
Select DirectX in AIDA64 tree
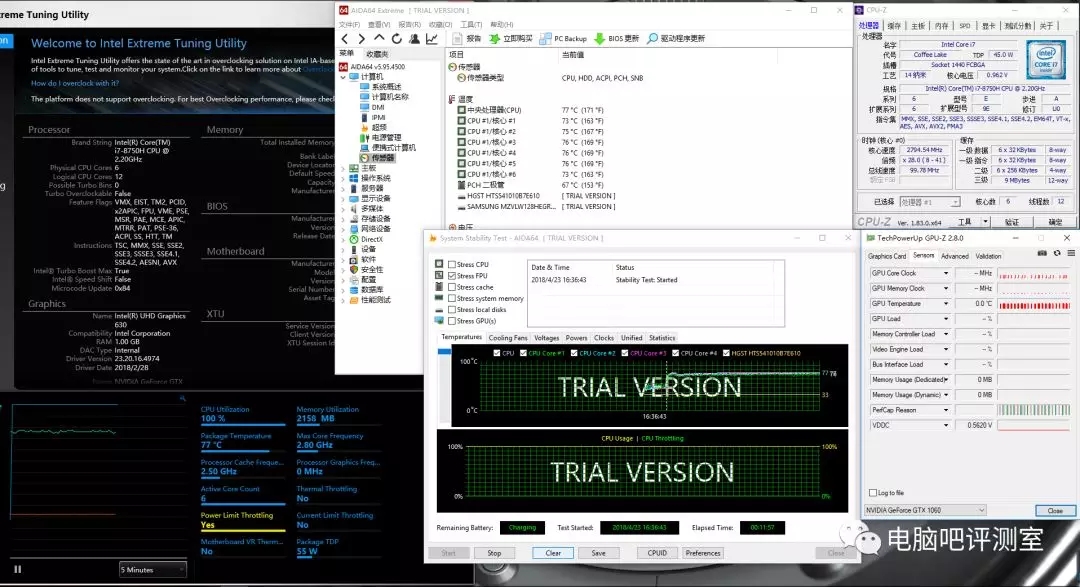[x=371, y=239]
